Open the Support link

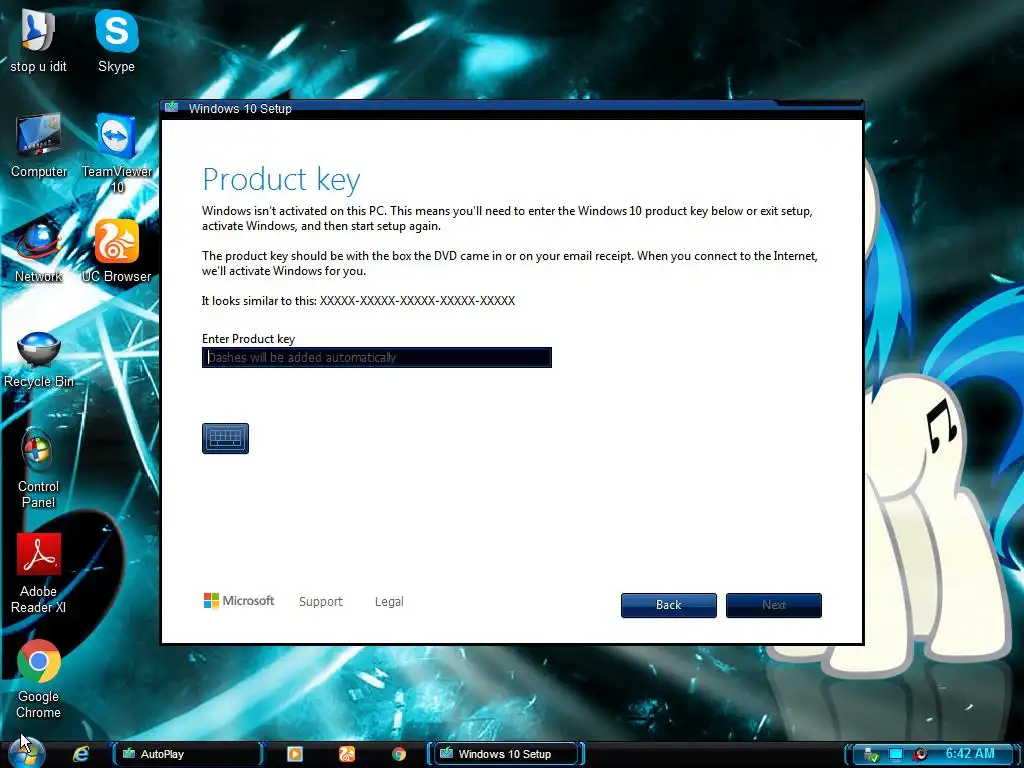point(321,601)
